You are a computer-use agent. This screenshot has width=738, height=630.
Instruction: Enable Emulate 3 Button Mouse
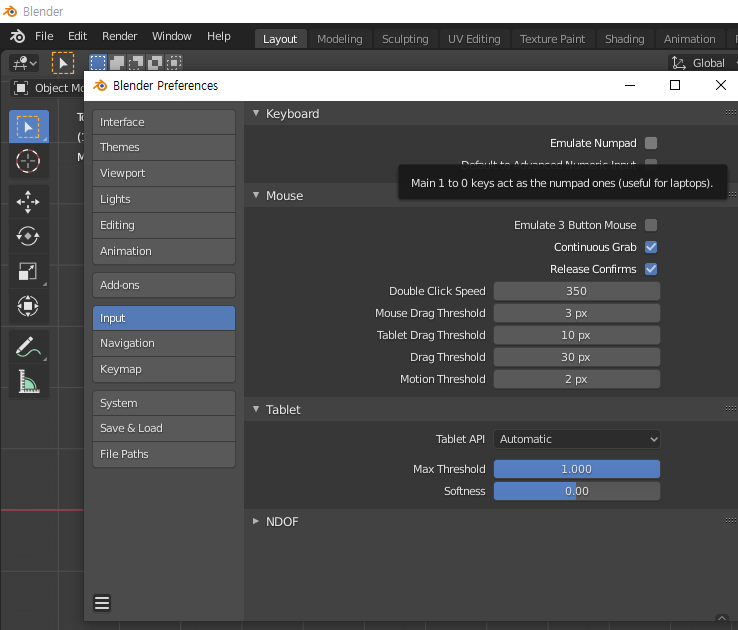pos(651,225)
